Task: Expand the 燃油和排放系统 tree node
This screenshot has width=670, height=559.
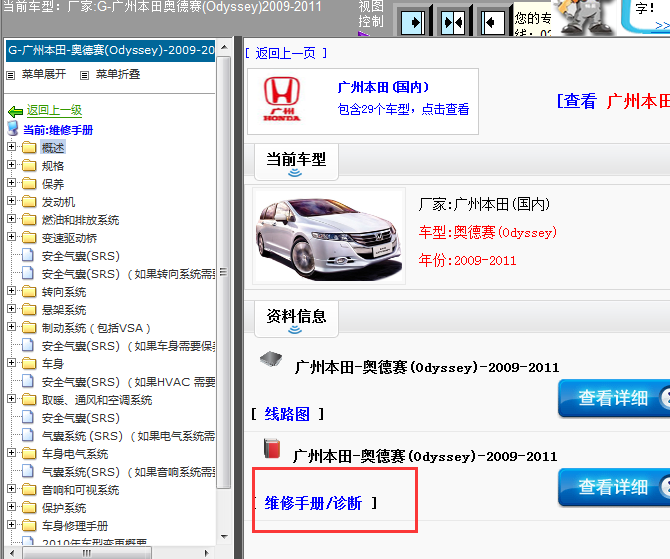Action: click(x=12, y=219)
